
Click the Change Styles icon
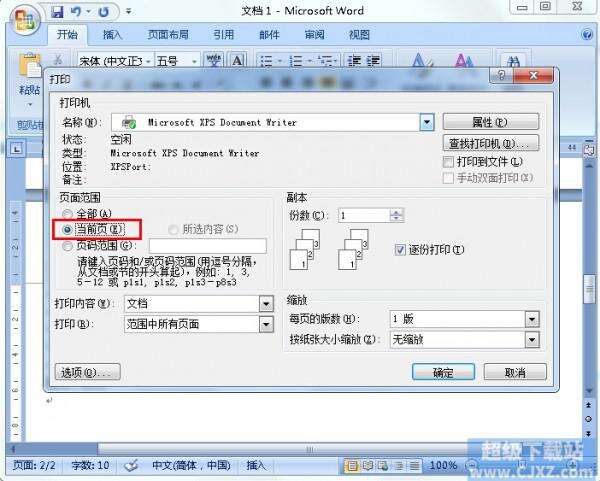click(464, 61)
